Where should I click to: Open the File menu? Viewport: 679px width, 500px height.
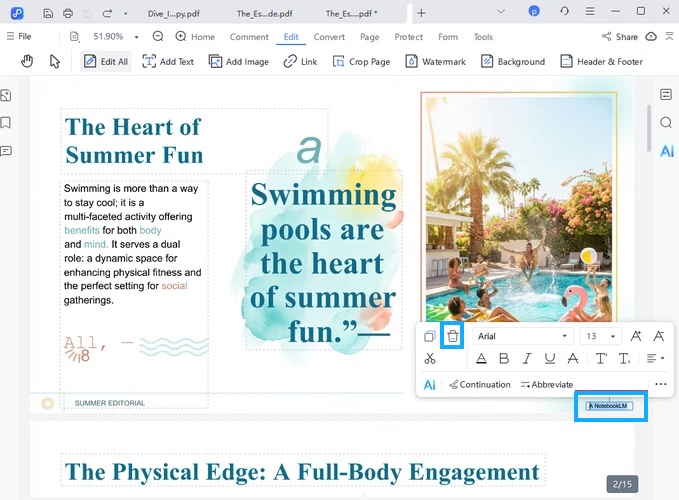pos(19,37)
